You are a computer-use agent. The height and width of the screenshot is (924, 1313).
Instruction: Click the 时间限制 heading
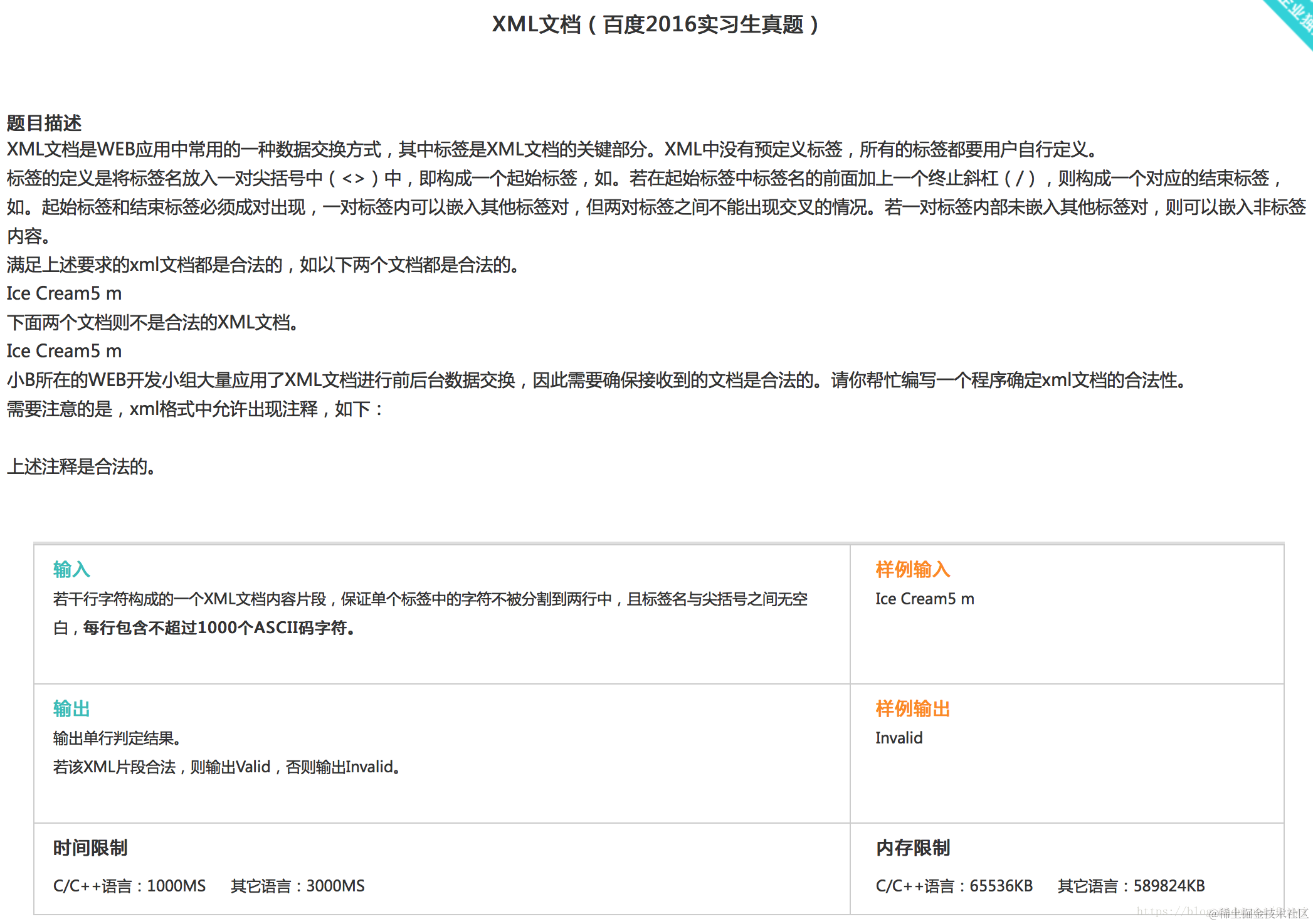tap(90, 848)
